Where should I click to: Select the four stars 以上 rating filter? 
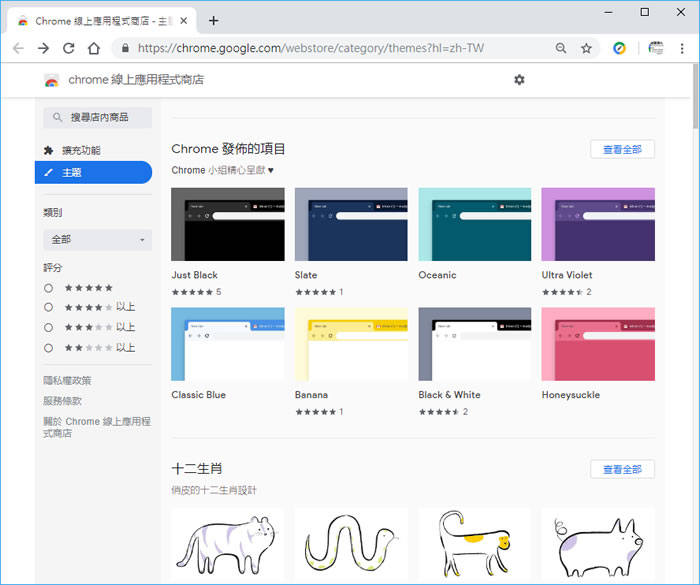pyautogui.click(x=49, y=307)
